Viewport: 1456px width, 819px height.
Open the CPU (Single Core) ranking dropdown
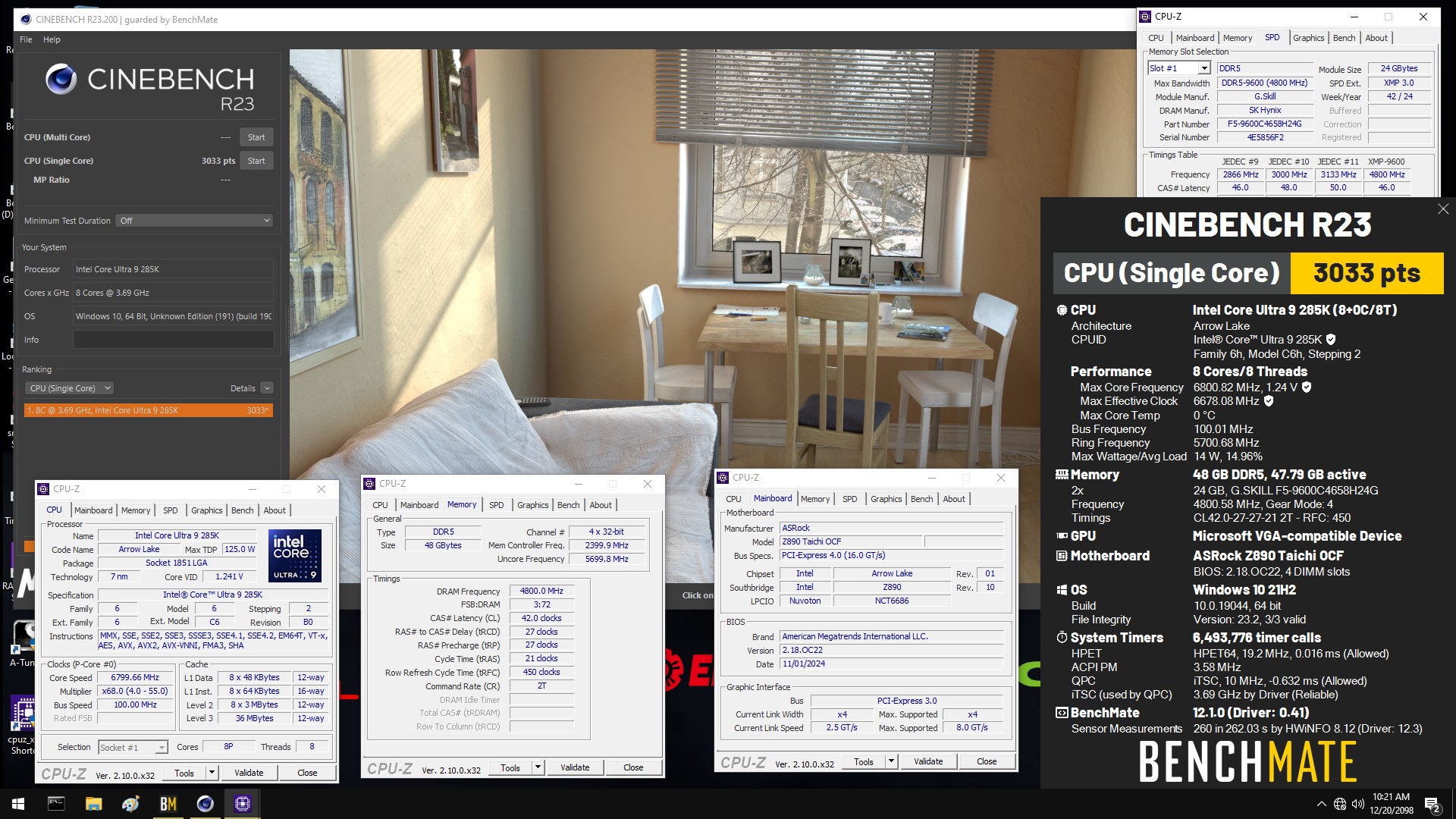coord(69,388)
